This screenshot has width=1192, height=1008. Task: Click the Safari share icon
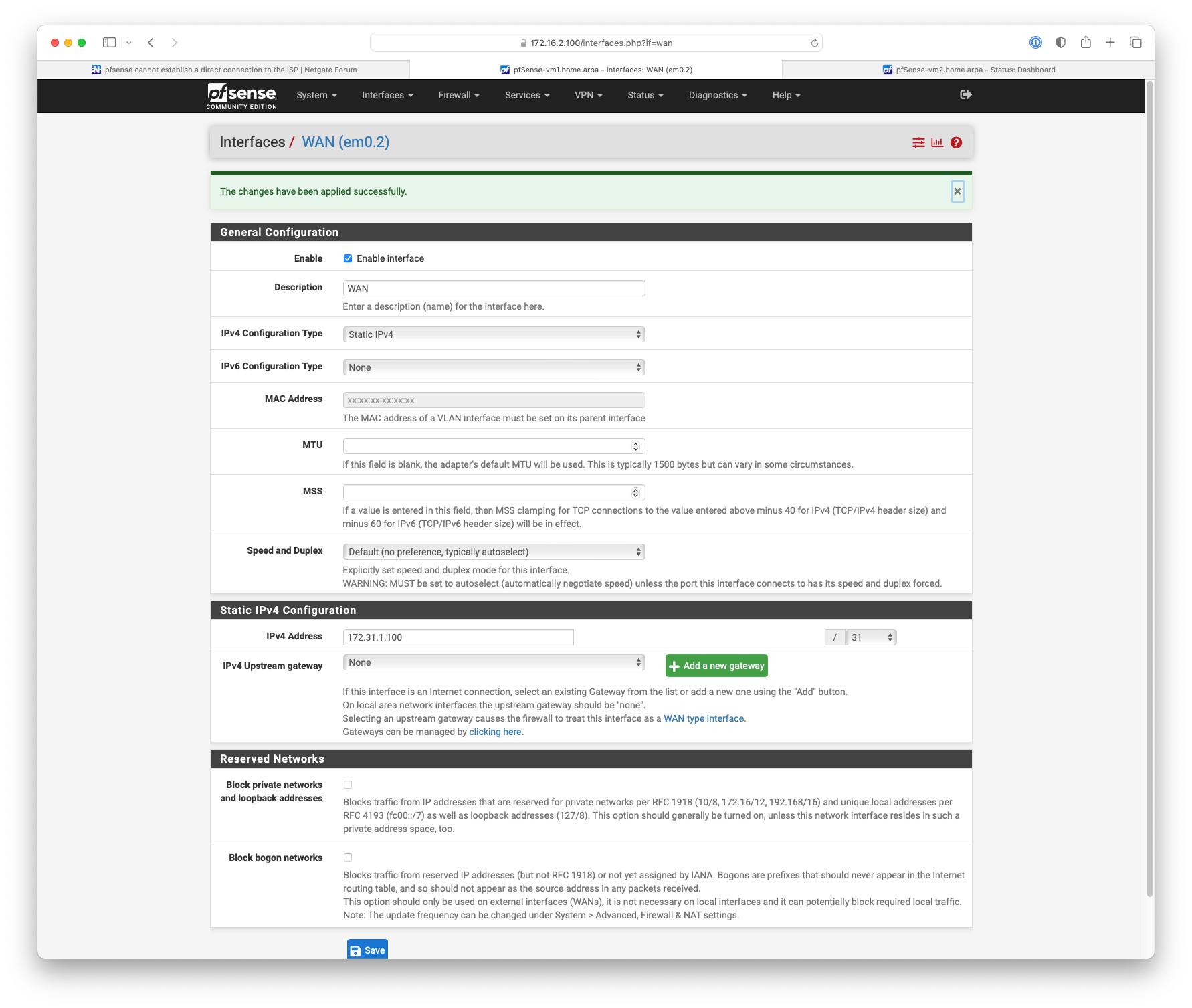(x=1086, y=42)
